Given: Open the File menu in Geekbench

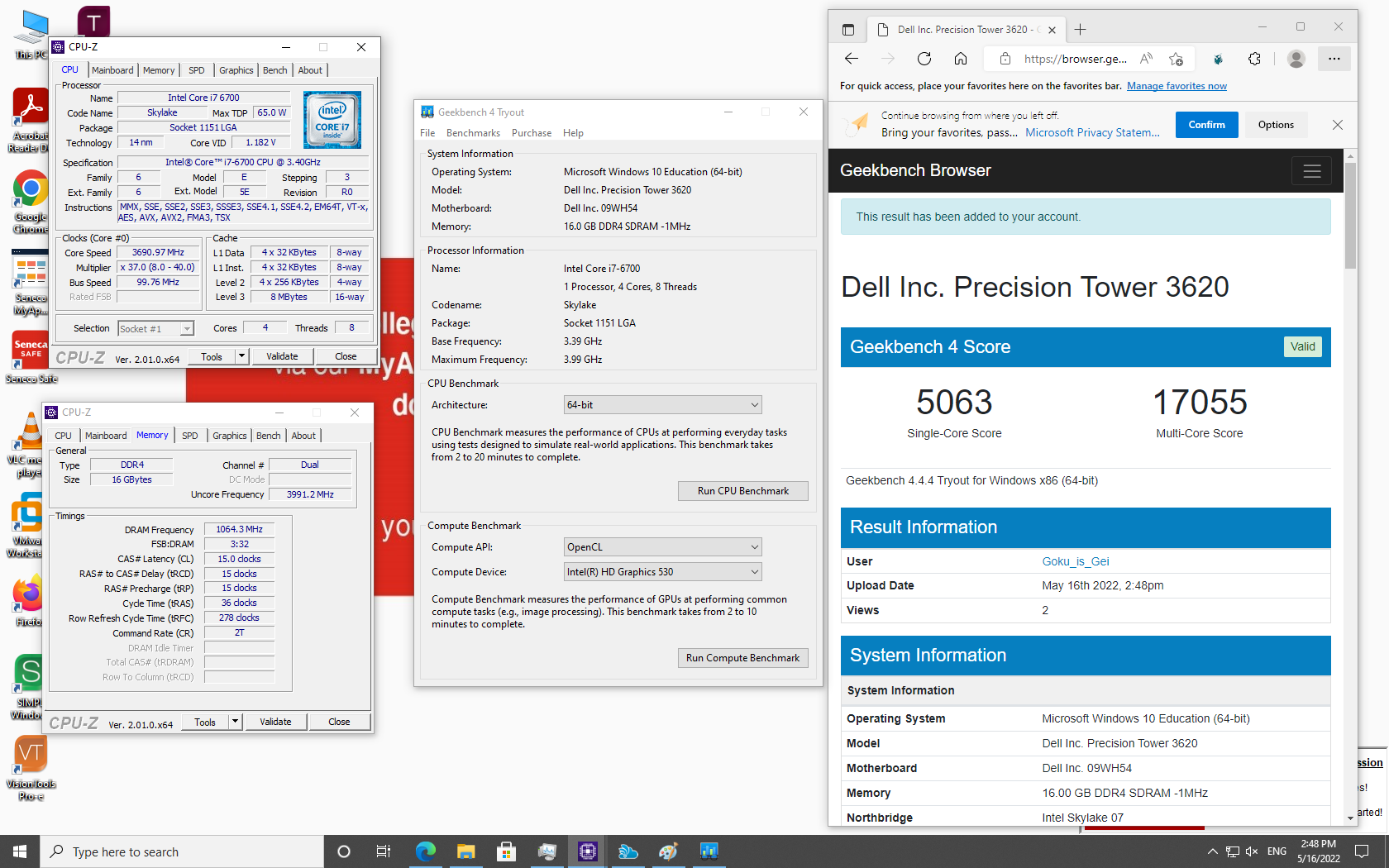Looking at the screenshot, I should [427, 133].
